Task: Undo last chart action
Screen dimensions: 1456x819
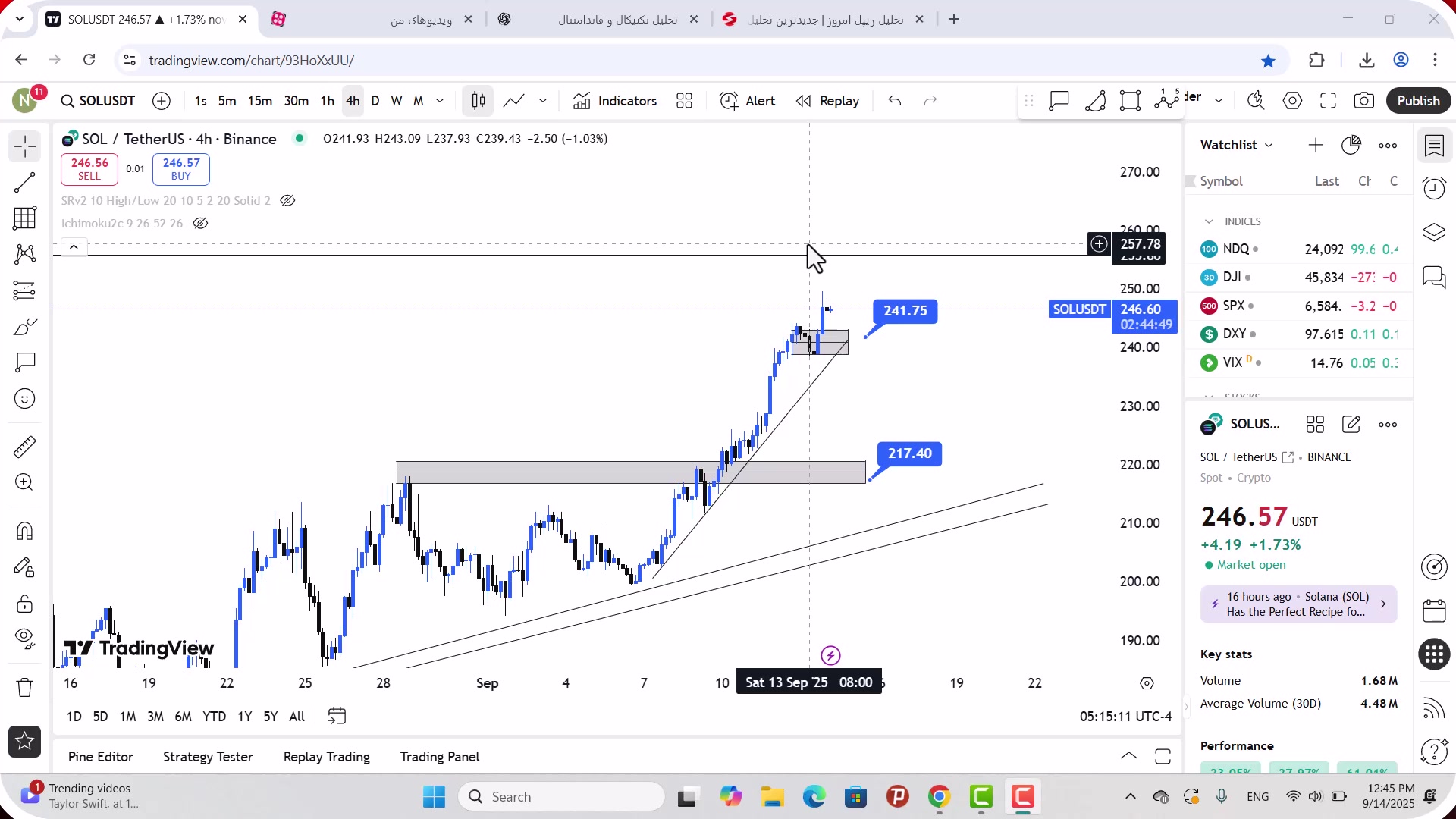Action: [x=895, y=101]
